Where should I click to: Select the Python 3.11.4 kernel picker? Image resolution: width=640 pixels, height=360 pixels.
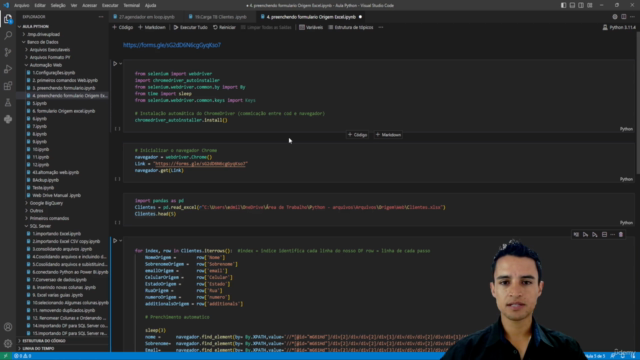pyautogui.click(x=619, y=27)
